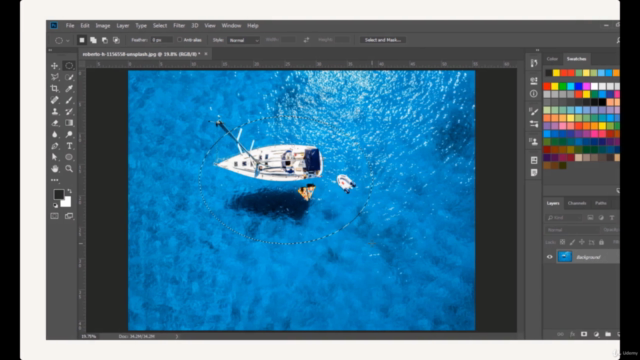
Task: Open the File menu
Action: click(x=70, y=26)
